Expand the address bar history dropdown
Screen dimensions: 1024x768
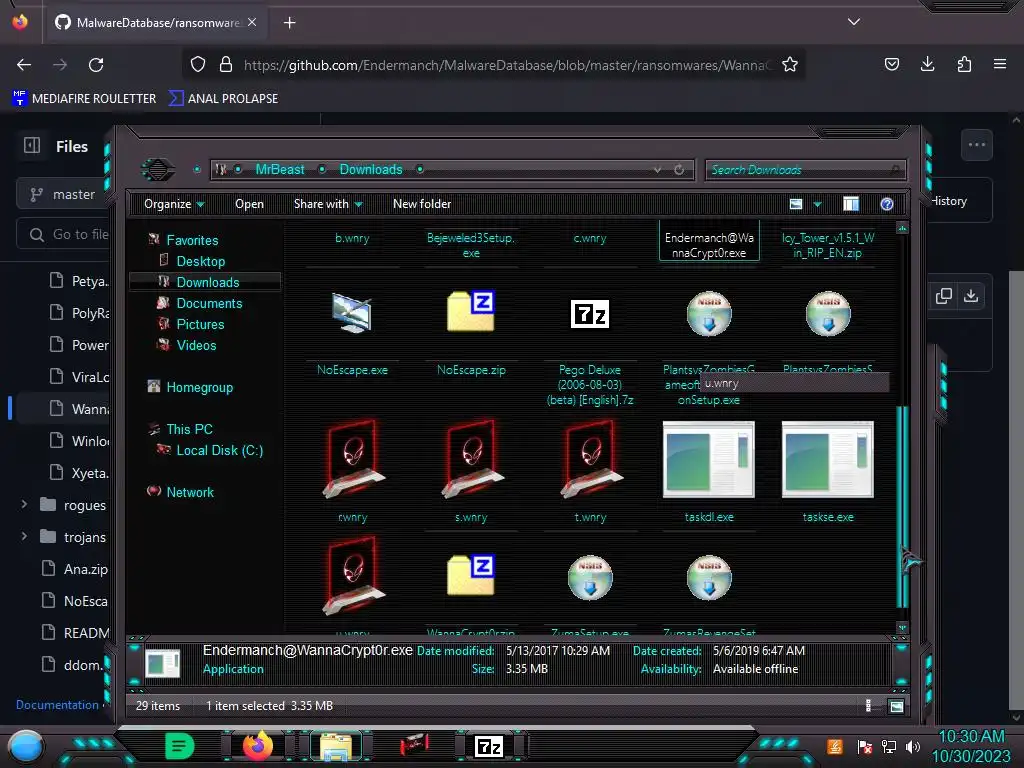(657, 170)
